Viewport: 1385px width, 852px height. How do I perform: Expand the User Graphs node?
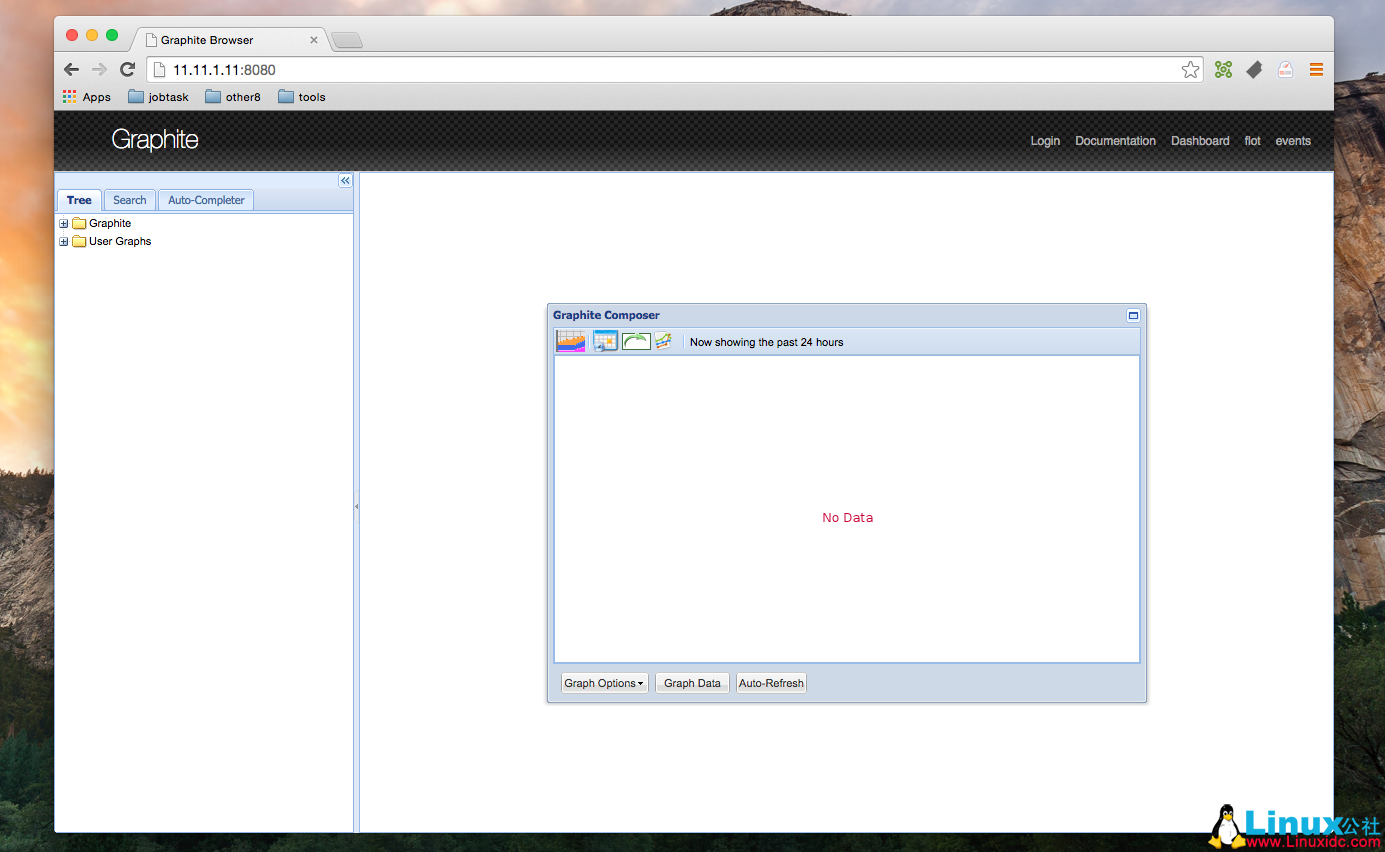[63, 241]
